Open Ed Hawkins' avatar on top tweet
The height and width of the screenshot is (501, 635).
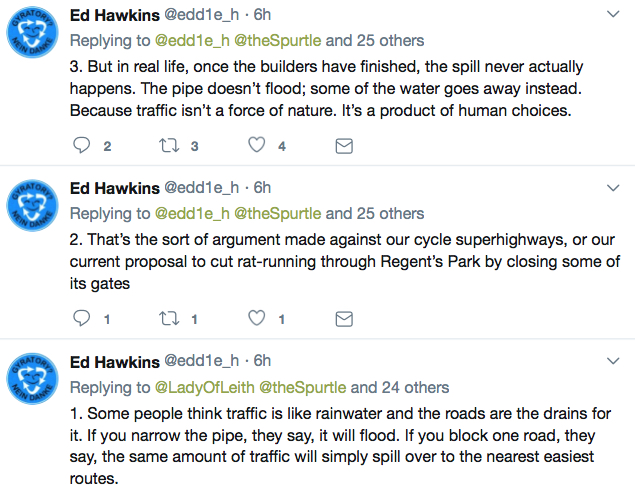point(33,32)
